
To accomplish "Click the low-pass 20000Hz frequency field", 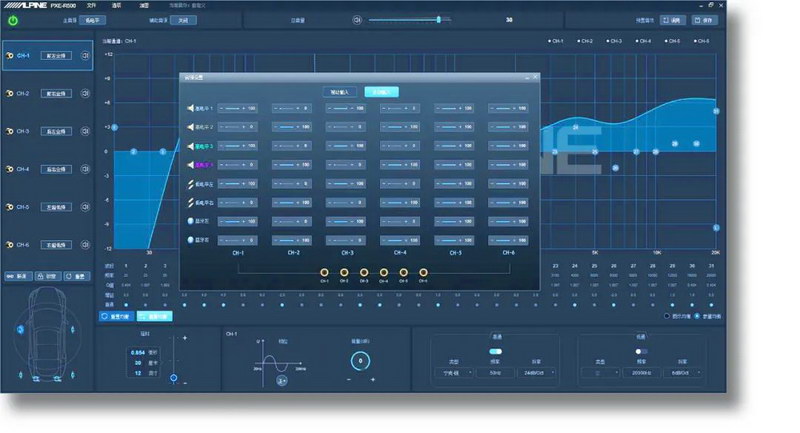I will coord(641,373).
